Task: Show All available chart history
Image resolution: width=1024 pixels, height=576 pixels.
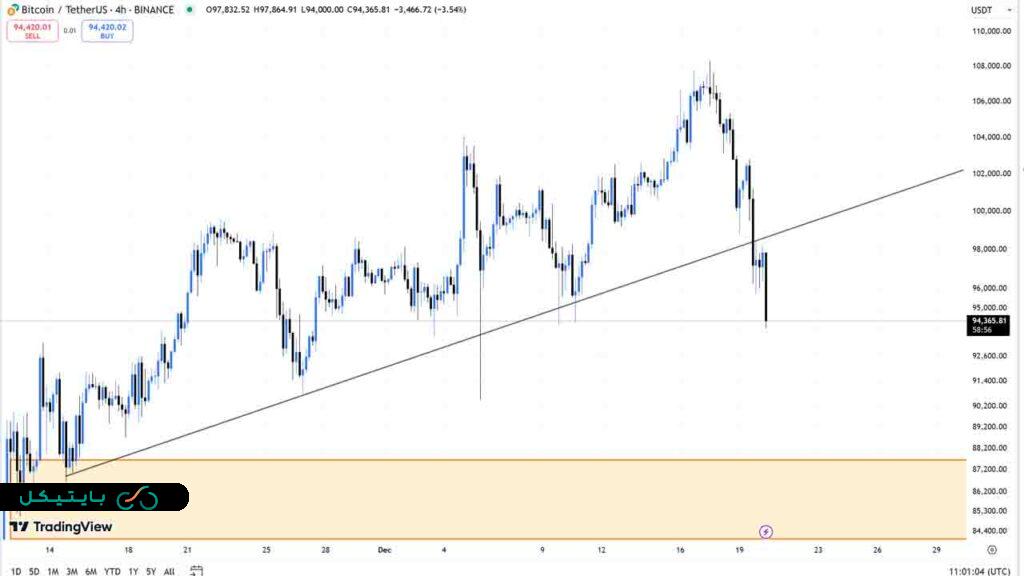Action: point(169,571)
